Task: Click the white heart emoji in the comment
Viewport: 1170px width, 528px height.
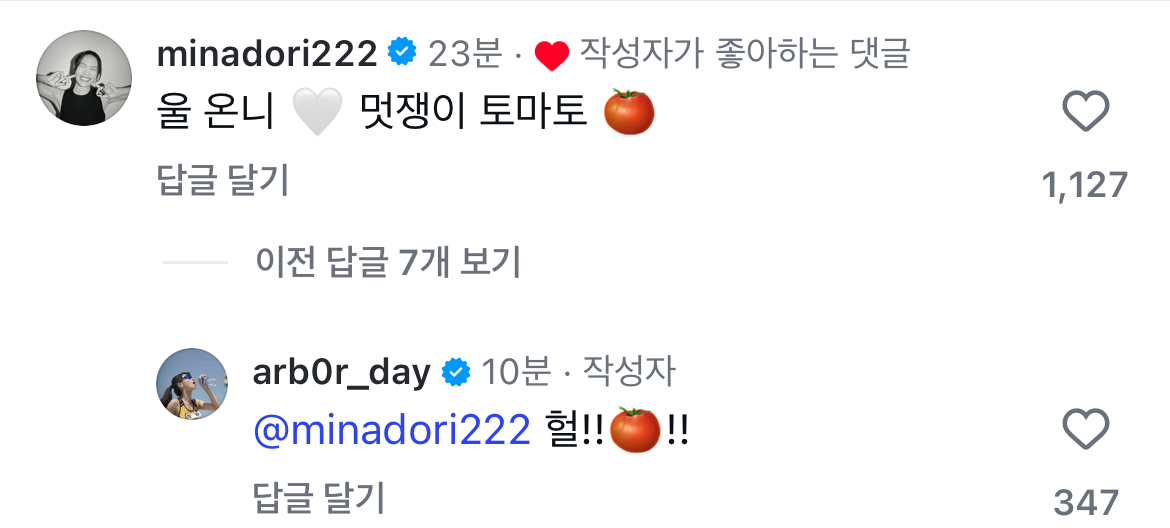Action: click(x=317, y=113)
